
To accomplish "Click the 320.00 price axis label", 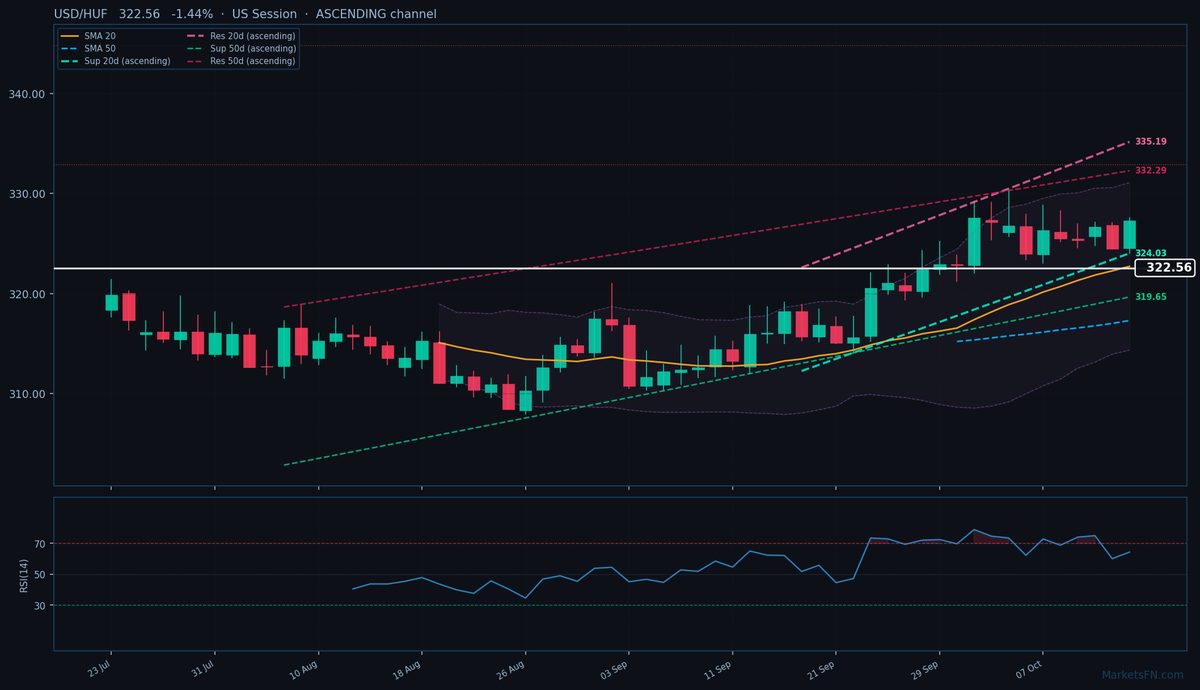I will tap(29, 294).
